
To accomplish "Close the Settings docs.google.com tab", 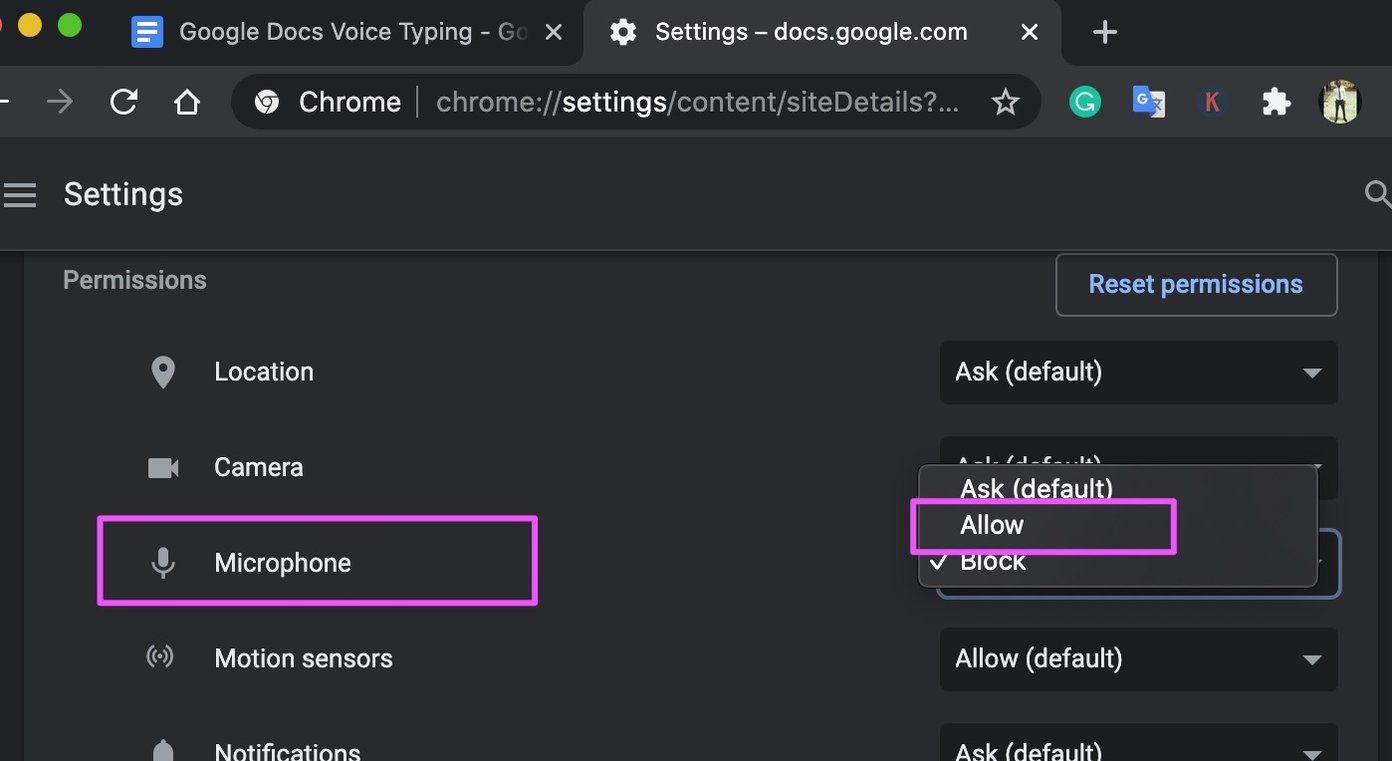I will 1029,32.
